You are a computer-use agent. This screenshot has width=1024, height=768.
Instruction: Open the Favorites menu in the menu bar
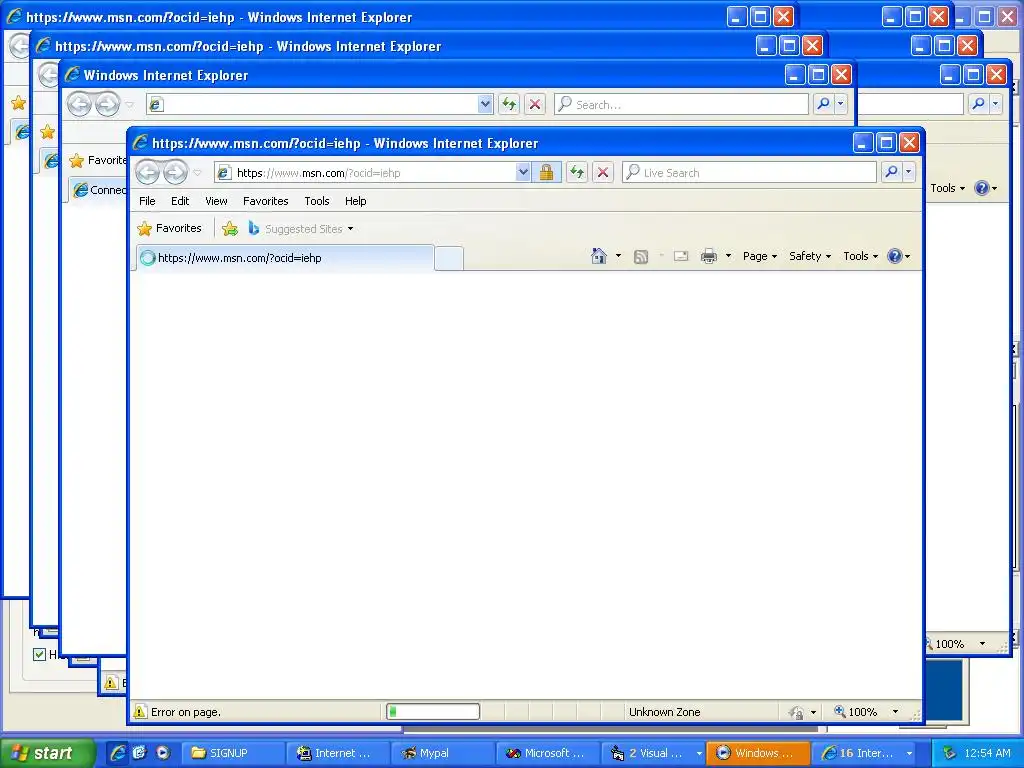(x=265, y=201)
